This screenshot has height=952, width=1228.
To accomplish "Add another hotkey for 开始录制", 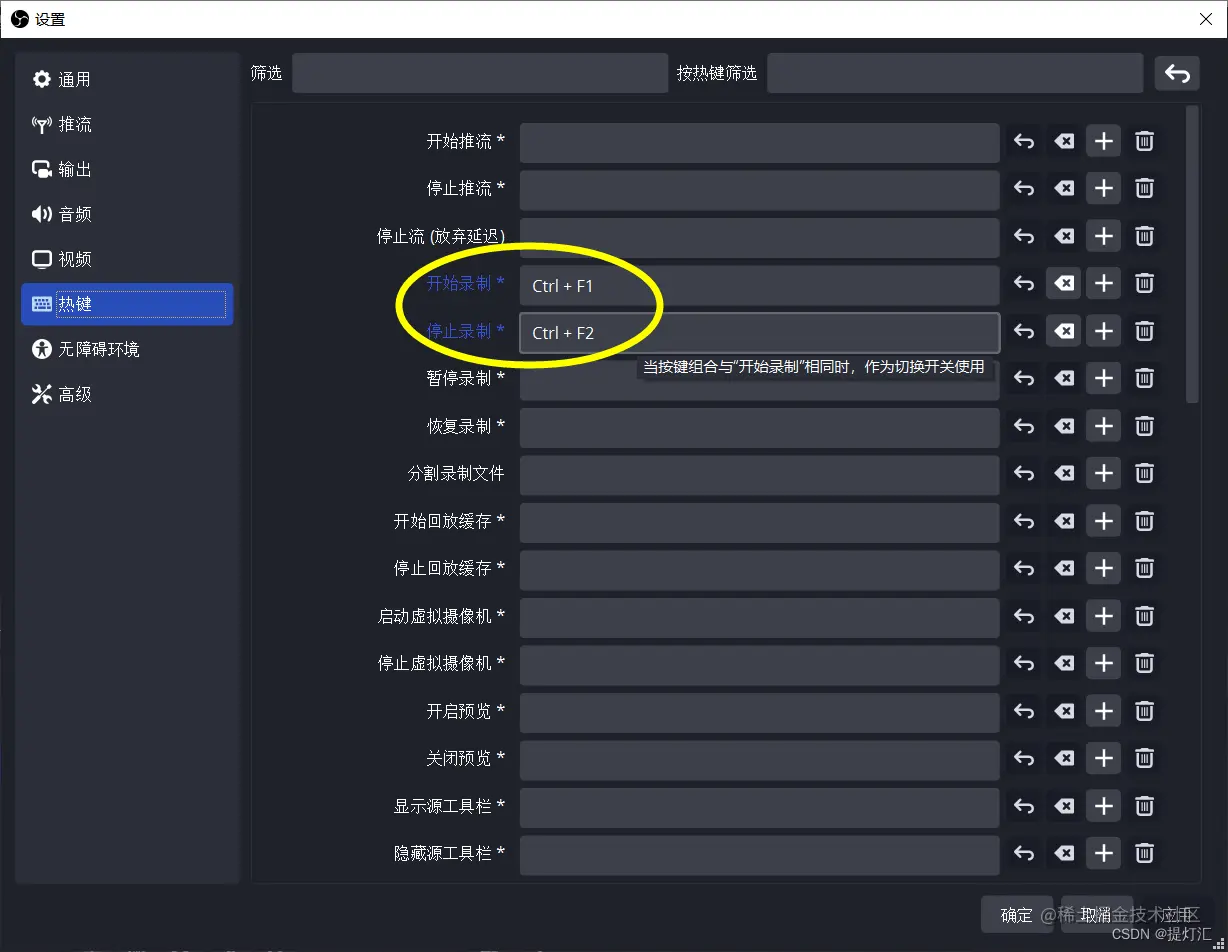I will (1104, 284).
